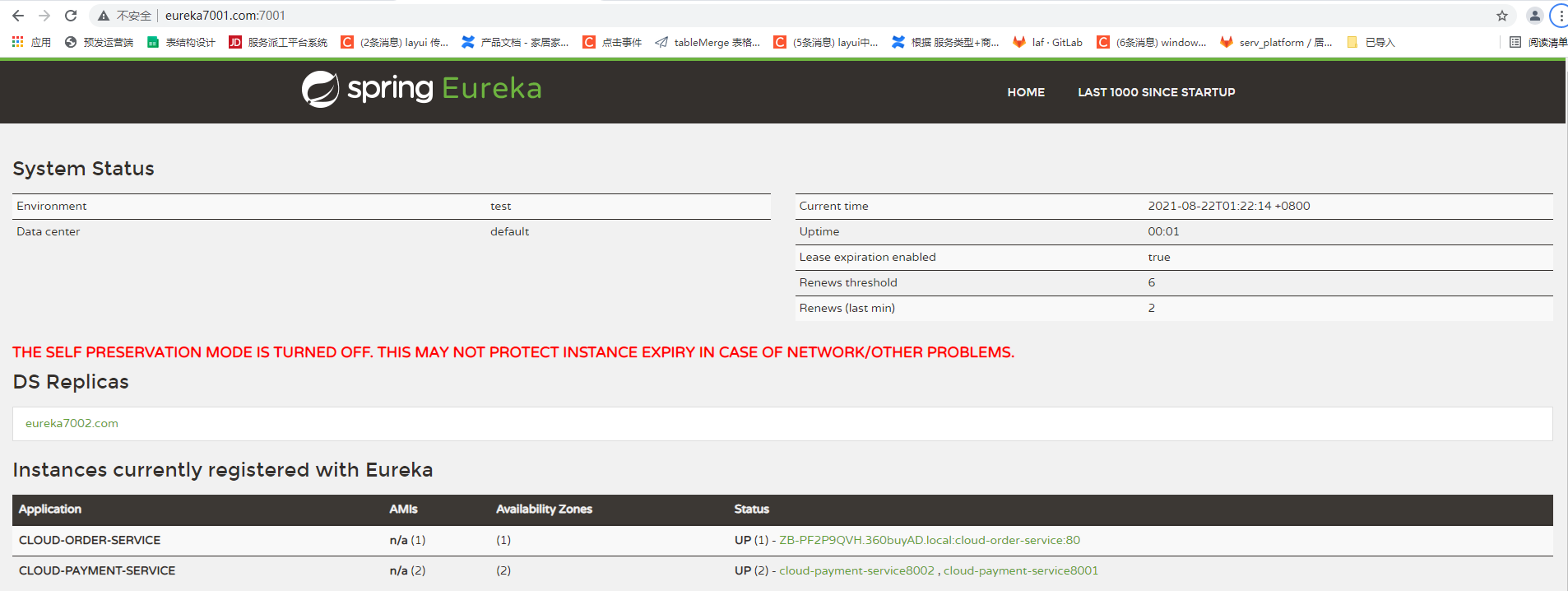Open the laf · GitLab bookmark
Screen dimensions: 1568x591
[1048, 42]
